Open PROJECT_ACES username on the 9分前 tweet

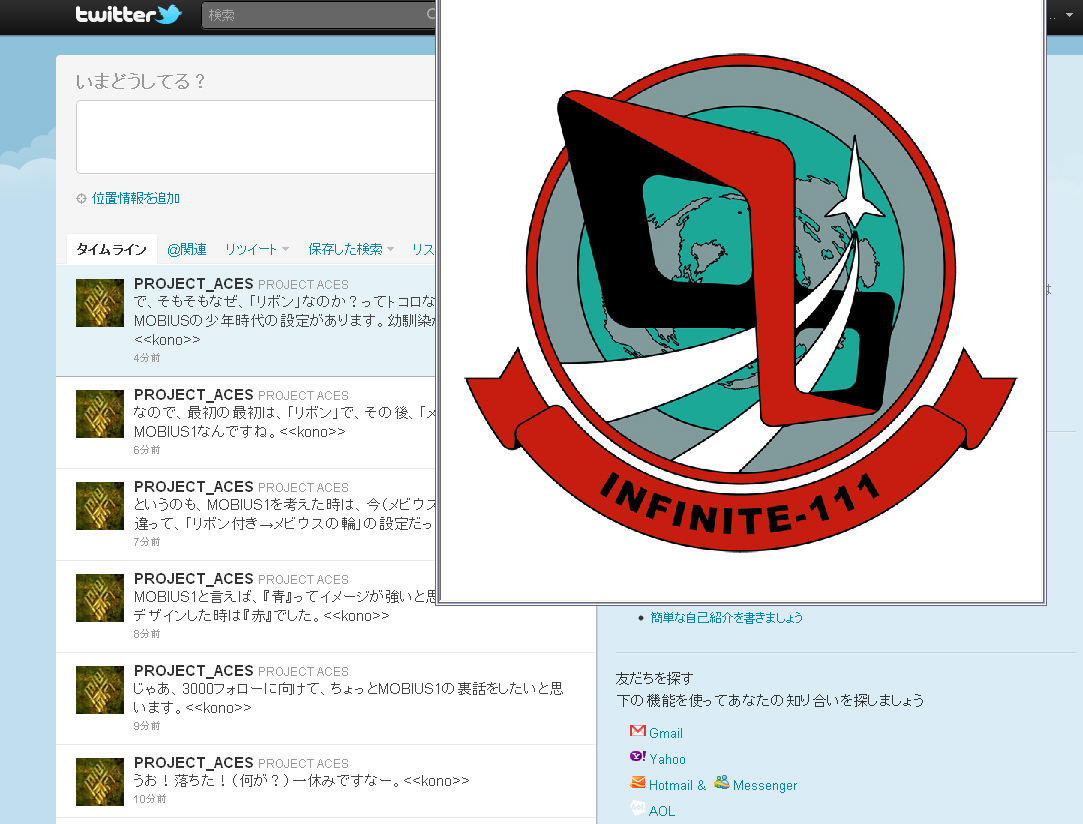[193, 671]
